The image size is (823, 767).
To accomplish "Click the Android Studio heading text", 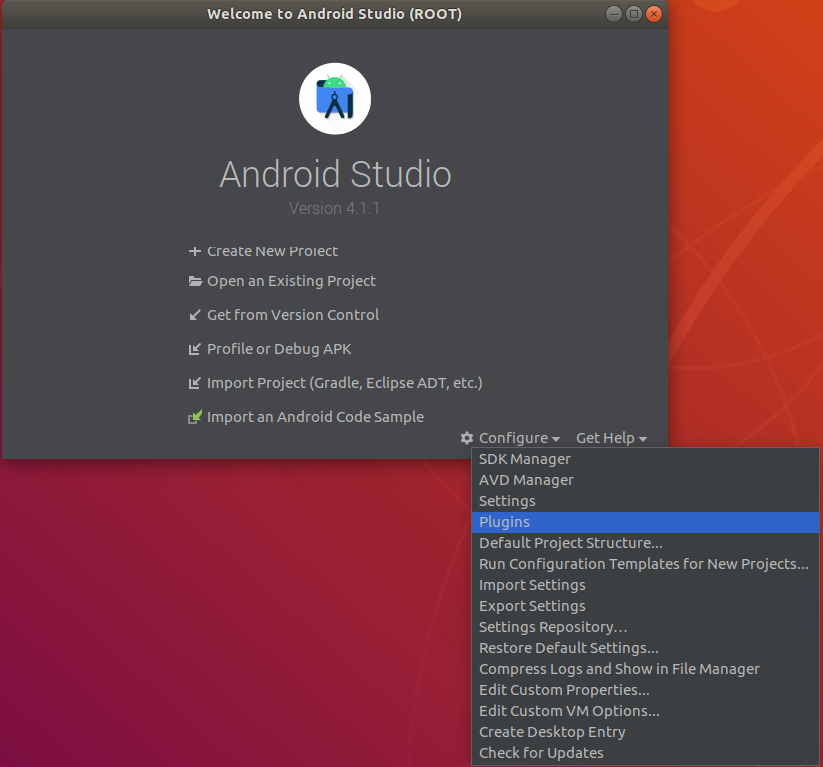I will 335,174.
